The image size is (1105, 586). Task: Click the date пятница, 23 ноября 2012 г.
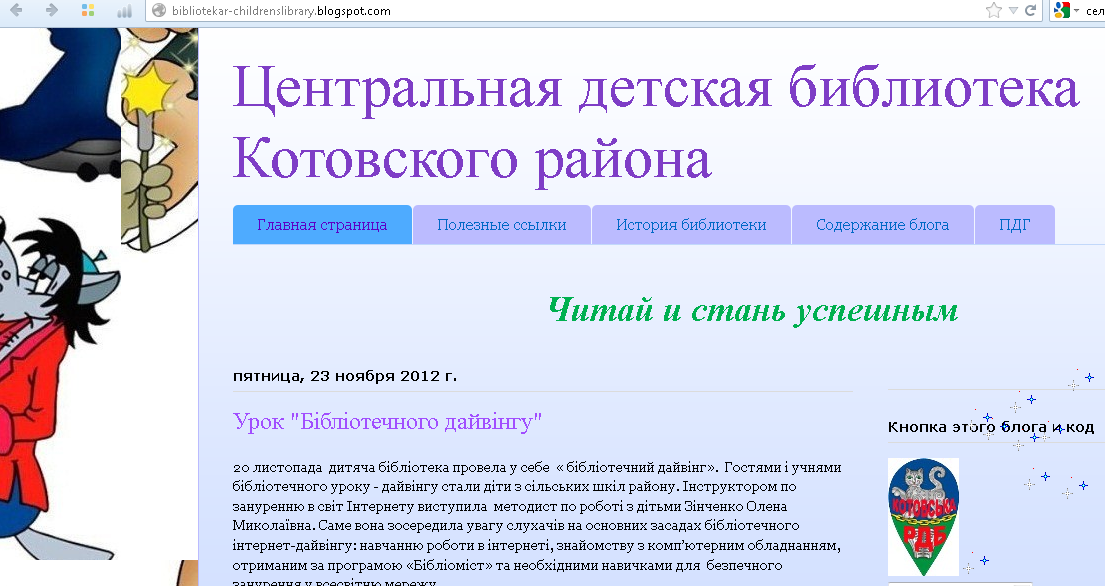[x=345, y=376]
